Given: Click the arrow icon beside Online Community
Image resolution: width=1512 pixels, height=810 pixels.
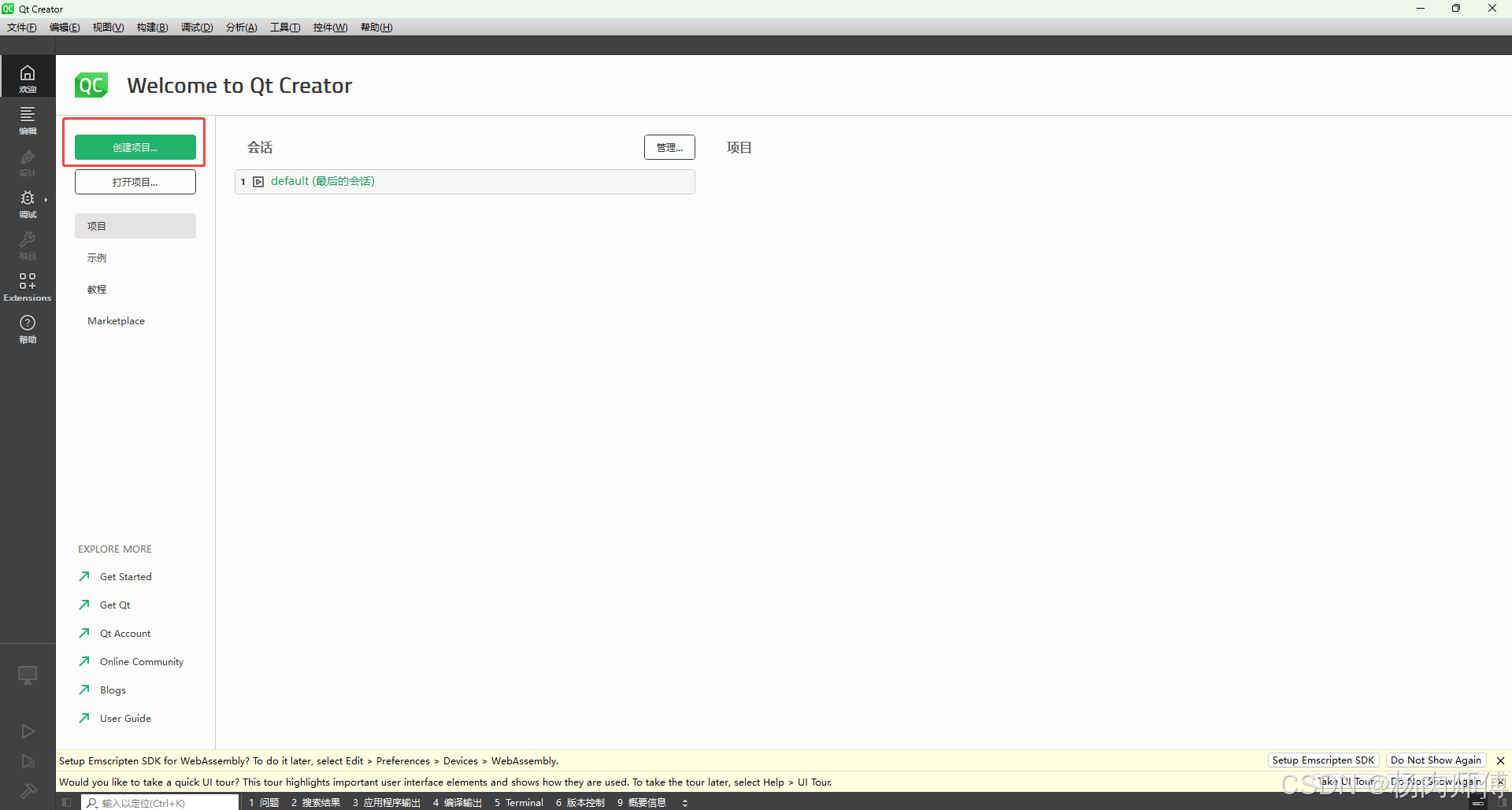Looking at the screenshot, I should click(84, 661).
